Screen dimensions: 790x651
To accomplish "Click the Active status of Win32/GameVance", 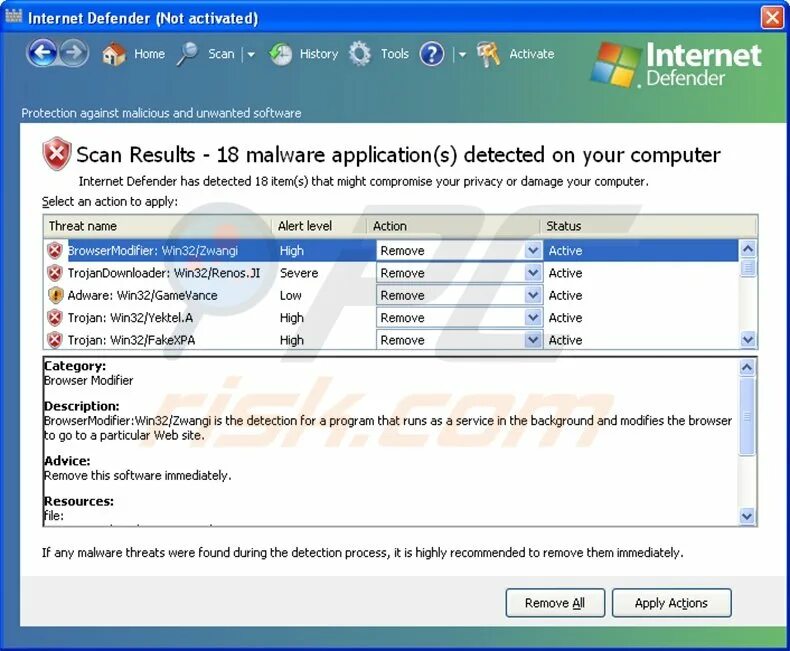I will [565, 295].
